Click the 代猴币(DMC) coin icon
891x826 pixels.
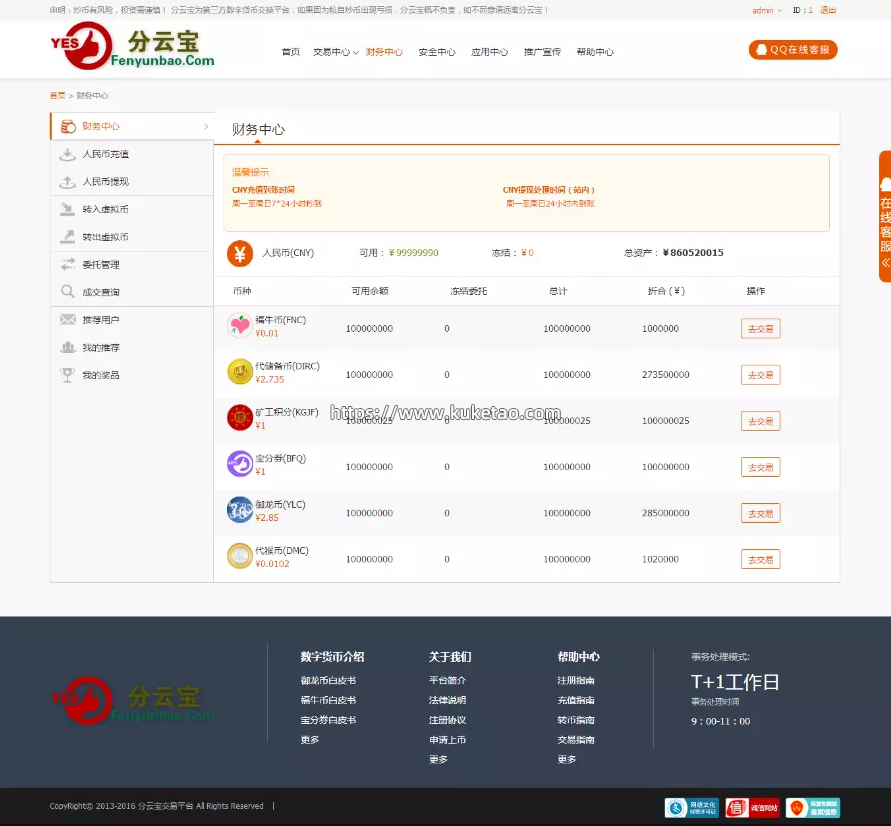(240, 556)
